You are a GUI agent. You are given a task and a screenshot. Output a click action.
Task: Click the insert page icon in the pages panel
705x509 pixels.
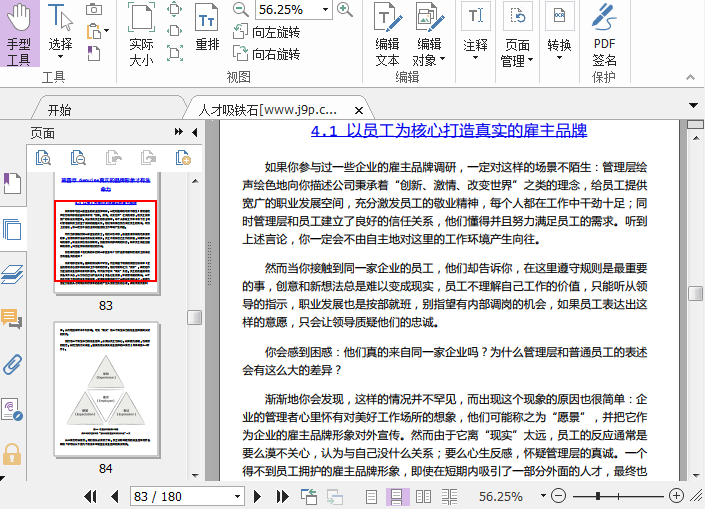(x=183, y=158)
